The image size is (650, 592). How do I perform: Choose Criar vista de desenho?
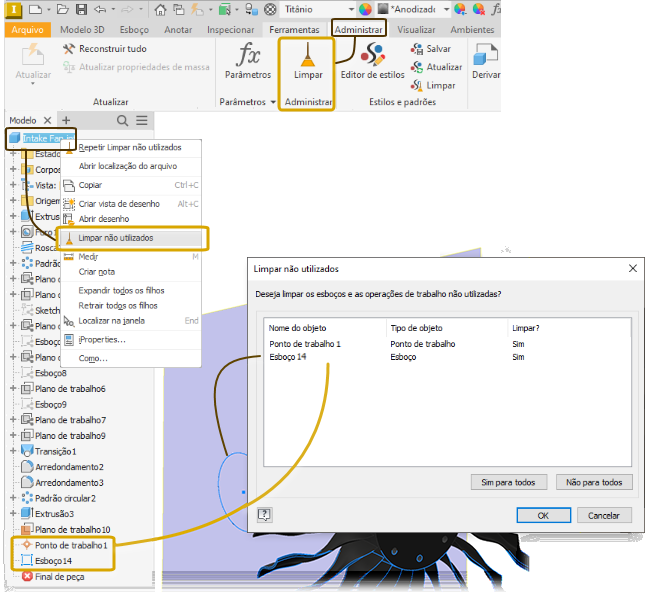pyautogui.click(x=131, y=204)
